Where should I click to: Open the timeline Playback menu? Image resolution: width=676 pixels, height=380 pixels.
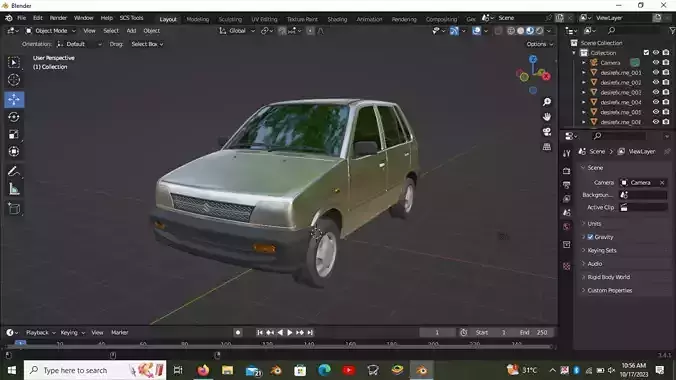tap(41, 333)
